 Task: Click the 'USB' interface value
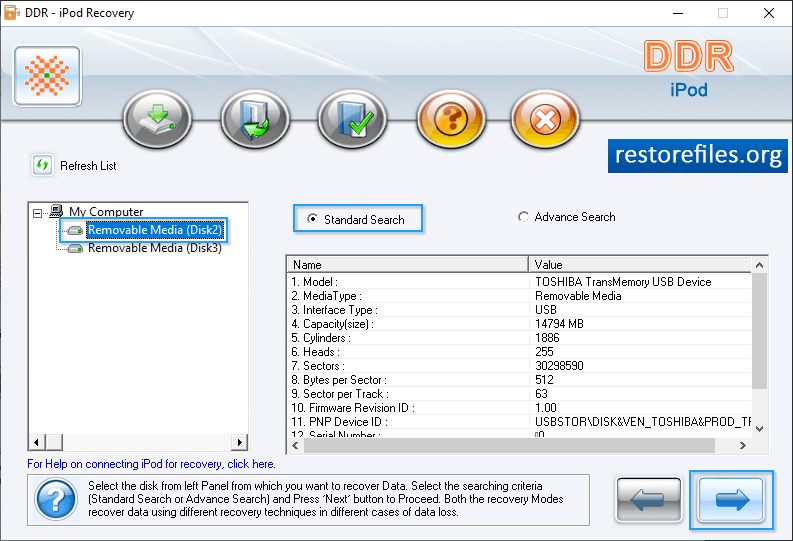[546, 310]
